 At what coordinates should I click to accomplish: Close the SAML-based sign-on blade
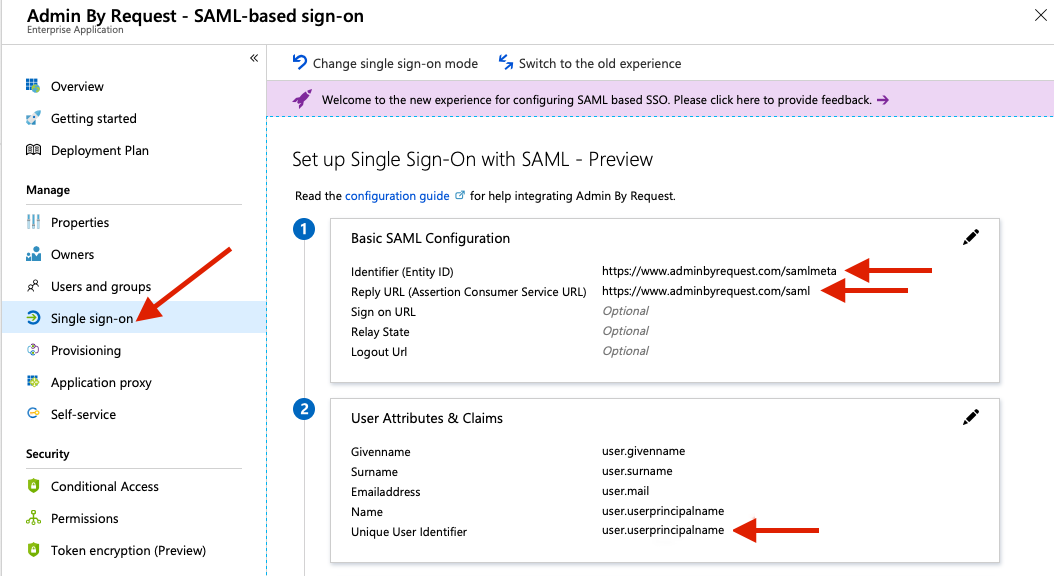(x=1040, y=14)
